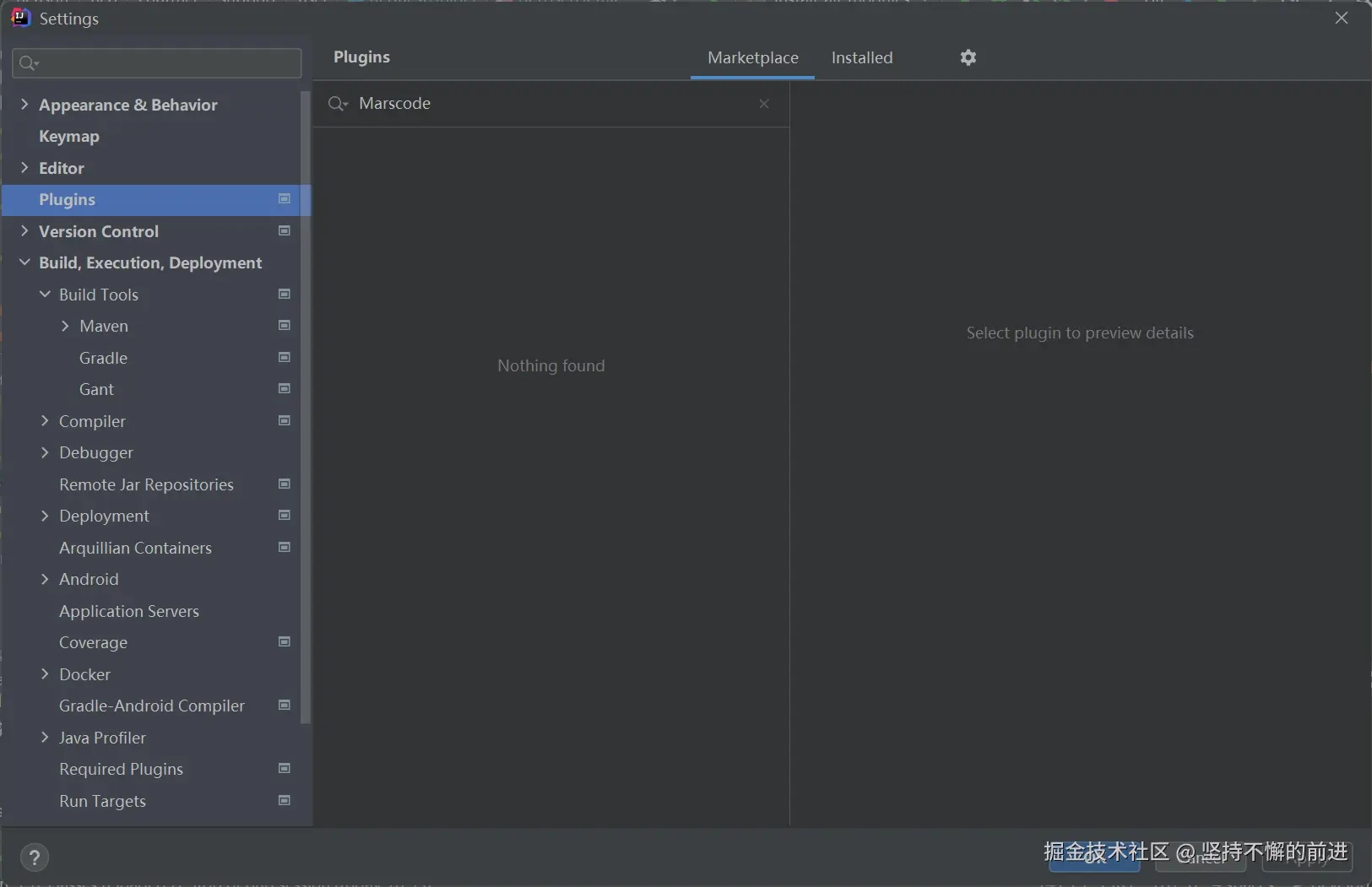
Task: Click the project-level icon beside Deployment
Action: click(x=285, y=515)
